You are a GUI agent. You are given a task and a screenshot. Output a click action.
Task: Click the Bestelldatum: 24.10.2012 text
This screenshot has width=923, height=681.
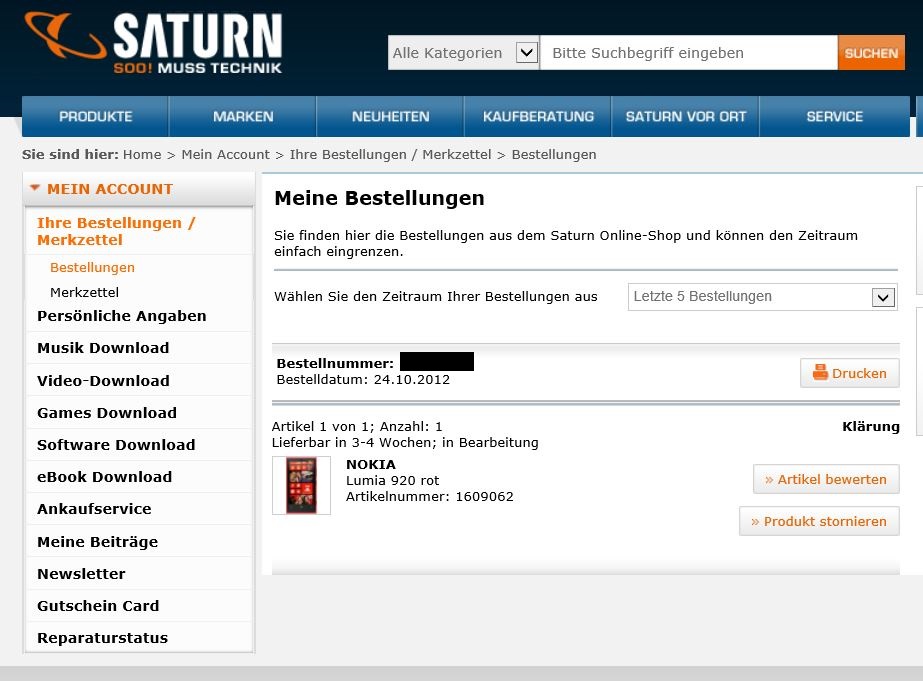coord(363,380)
